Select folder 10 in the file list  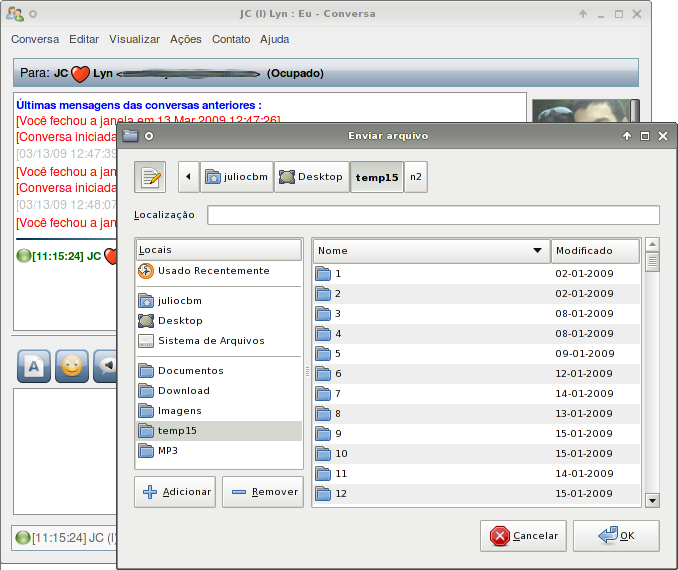(477, 454)
